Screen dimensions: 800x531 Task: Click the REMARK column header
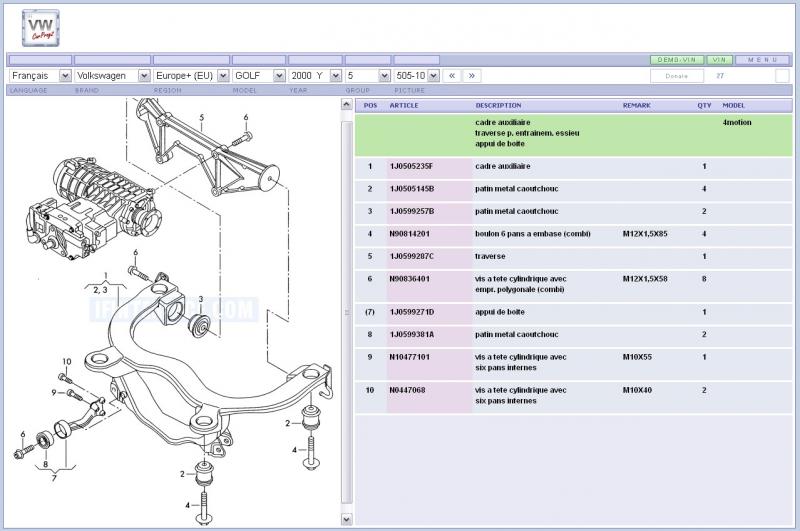click(636, 106)
